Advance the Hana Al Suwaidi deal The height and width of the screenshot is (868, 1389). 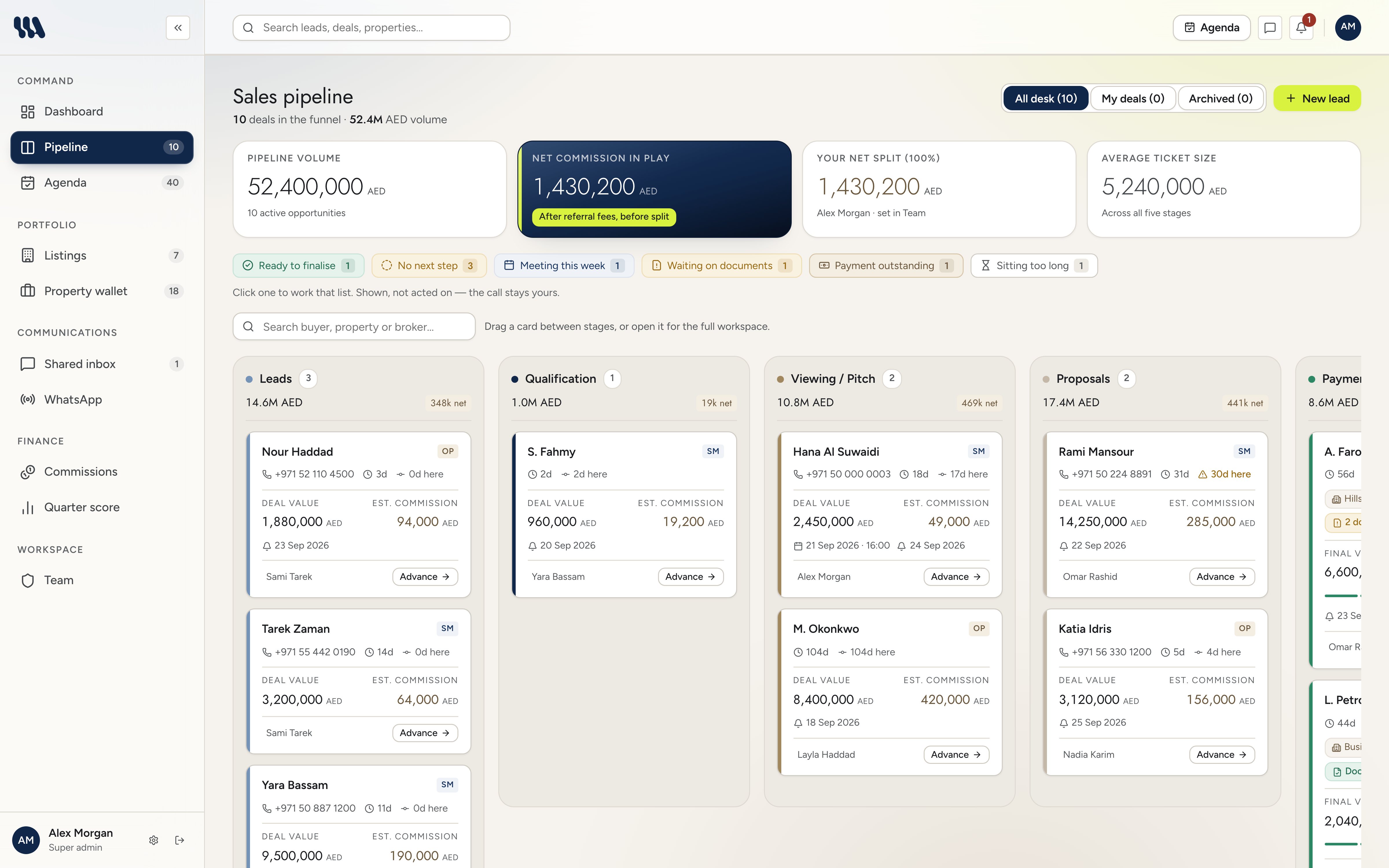[x=956, y=577]
